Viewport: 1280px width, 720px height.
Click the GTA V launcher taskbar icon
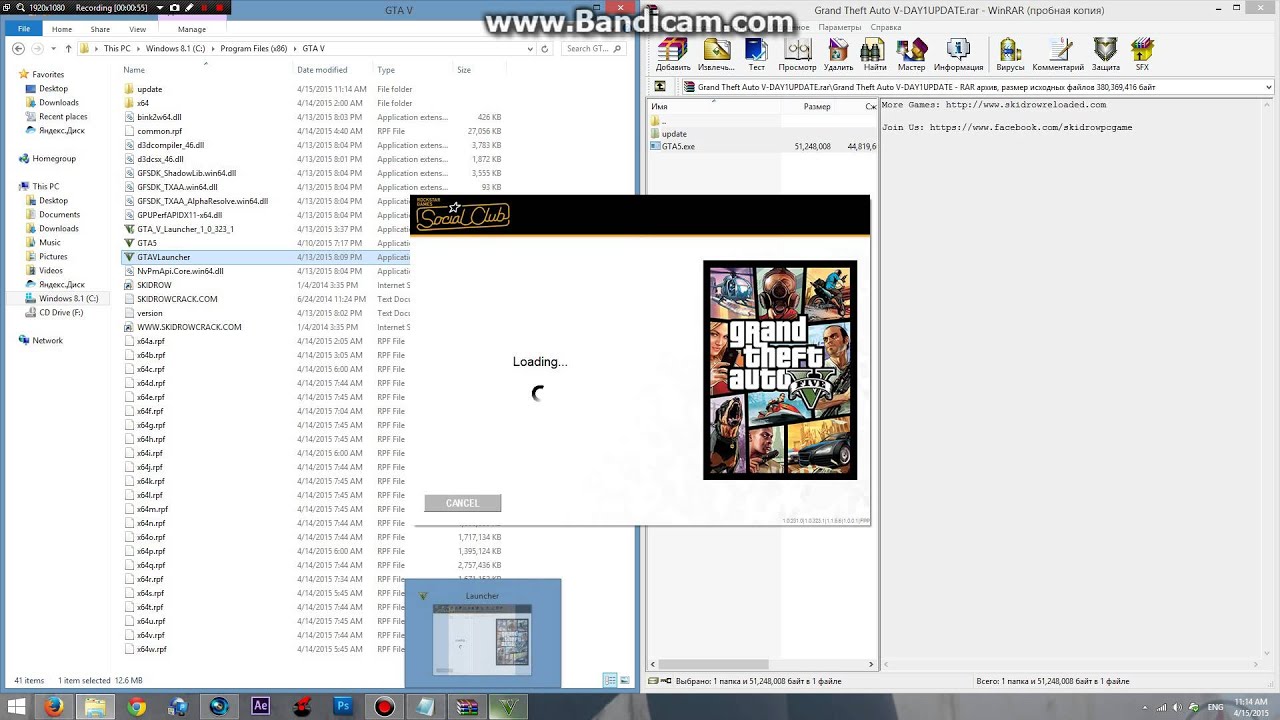pos(508,706)
